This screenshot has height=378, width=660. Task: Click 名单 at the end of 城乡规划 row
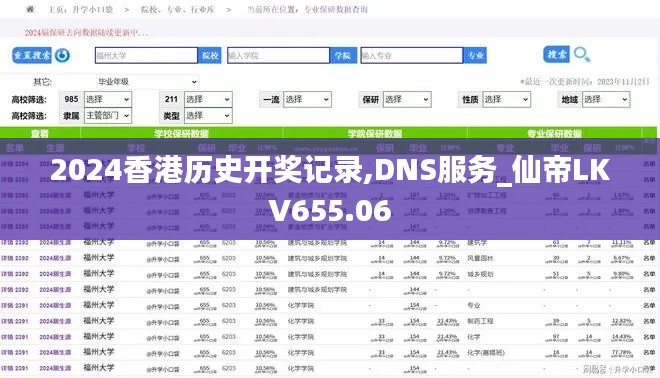tap(649, 274)
